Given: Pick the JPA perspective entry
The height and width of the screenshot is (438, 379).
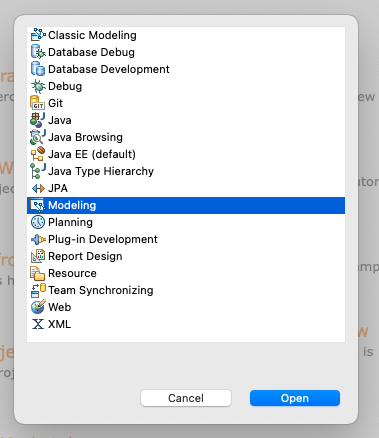Looking at the screenshot, I should click(x=186, y=188).
